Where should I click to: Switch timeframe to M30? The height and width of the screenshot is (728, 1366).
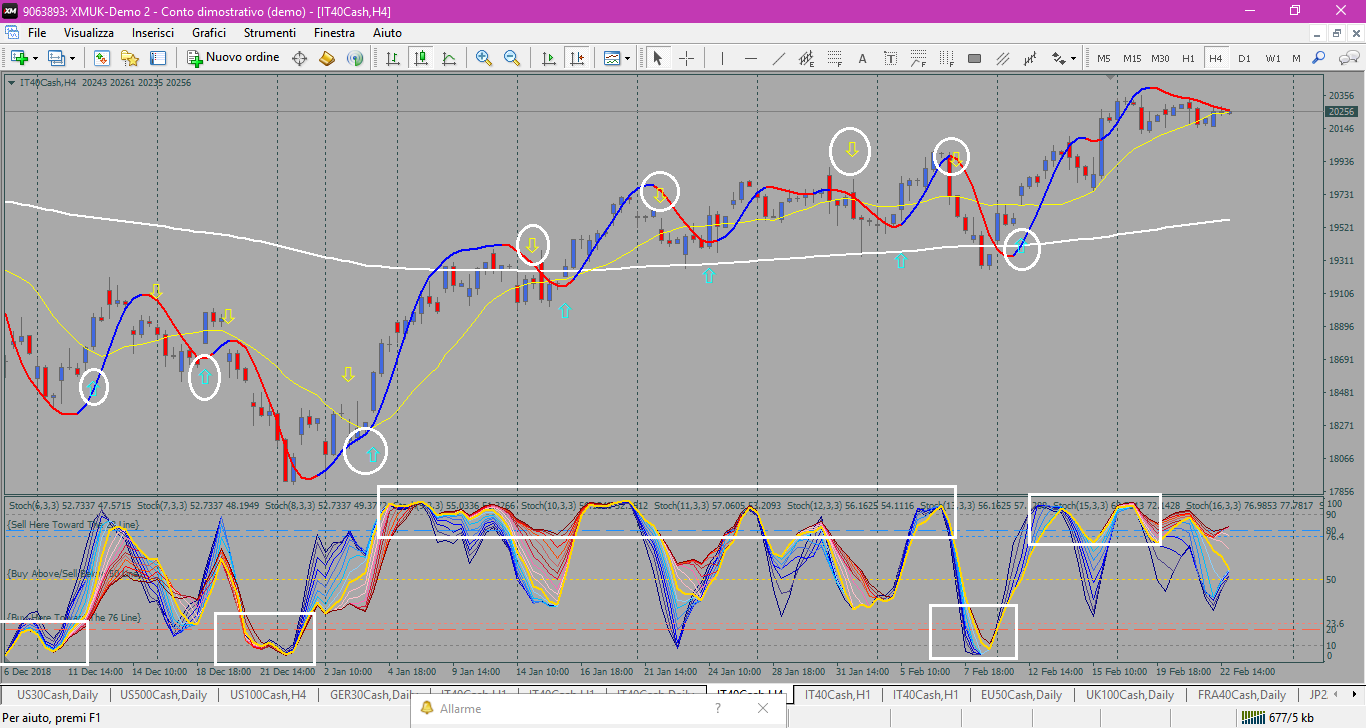pyautogui.click(x=1160, y=58)
